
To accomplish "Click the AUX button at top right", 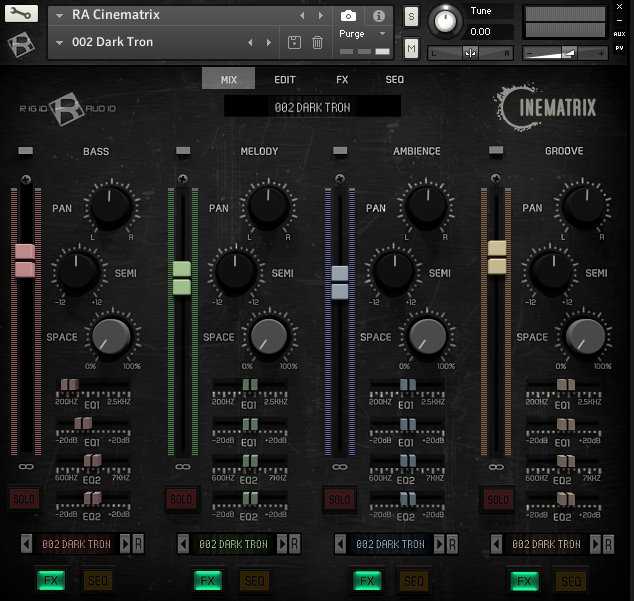I will [619, 34].
